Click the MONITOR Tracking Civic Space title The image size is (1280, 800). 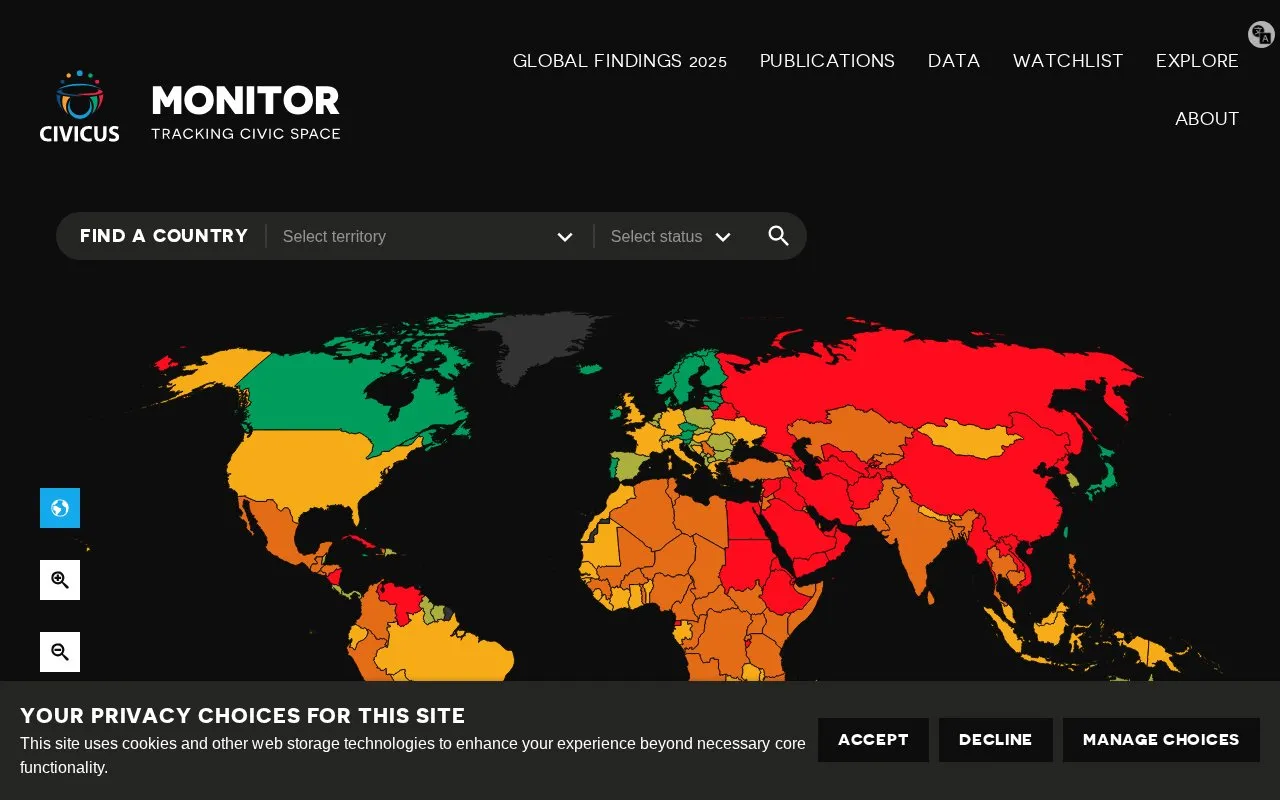(246, 112)
